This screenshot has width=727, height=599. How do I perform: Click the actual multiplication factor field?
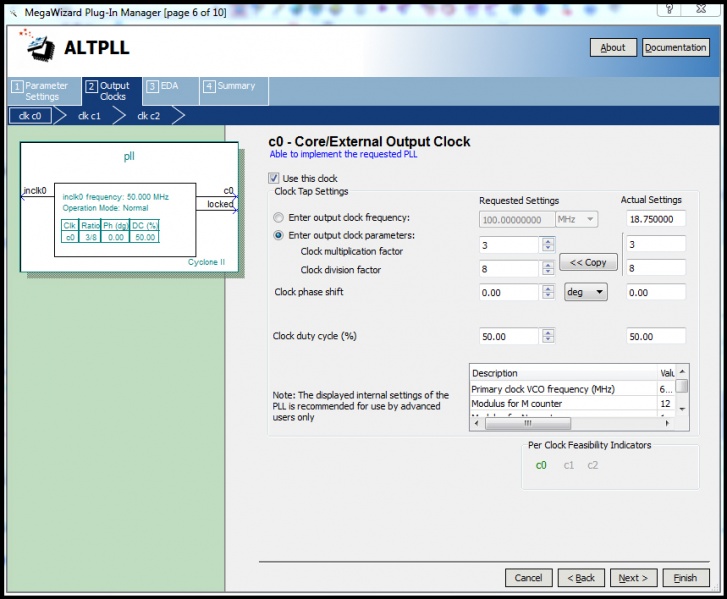pyautogui.click(x=656, y=244)
